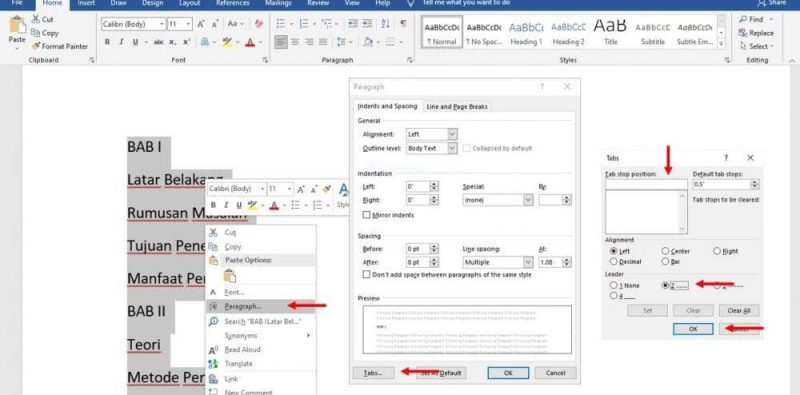800x395 pixels.
Task: Open the Line spacing dropdown
Action: click(528, 262)
